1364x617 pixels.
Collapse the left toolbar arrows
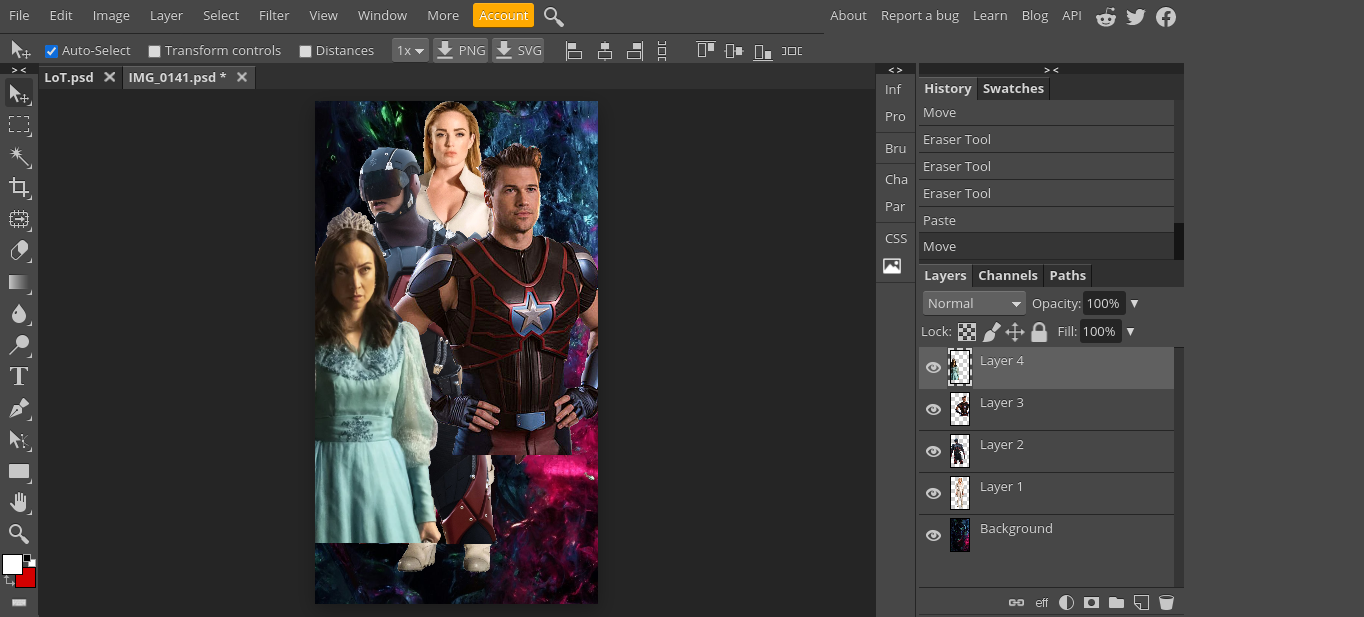[19, 70]
